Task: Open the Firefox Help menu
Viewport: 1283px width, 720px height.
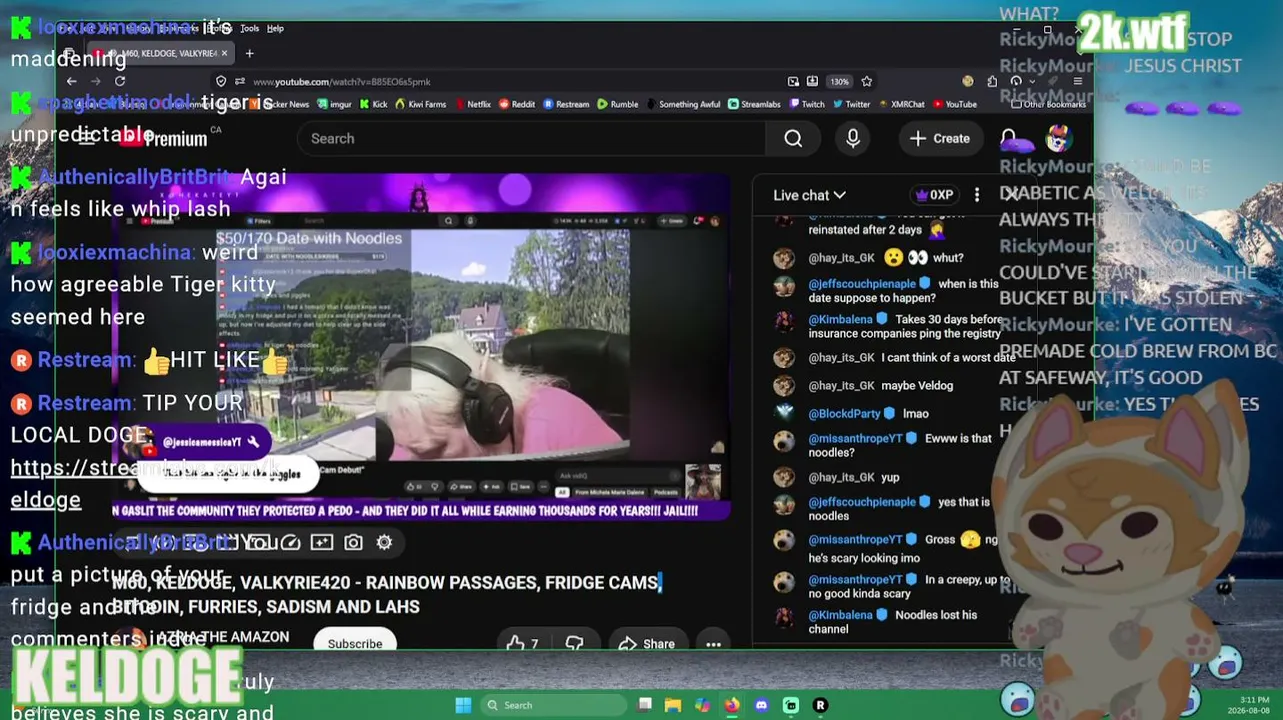Action: tap(275, 28)
